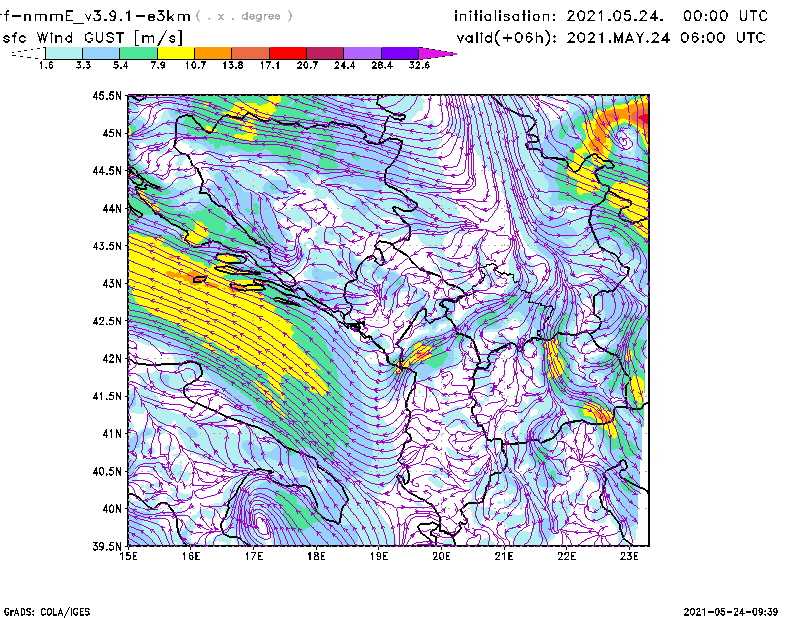Viewport: 800px width, 618px height.
Task: Click the bright red 17.1–20.7 legend swatch
Action: pyautogui.click(x=288, y=53)
